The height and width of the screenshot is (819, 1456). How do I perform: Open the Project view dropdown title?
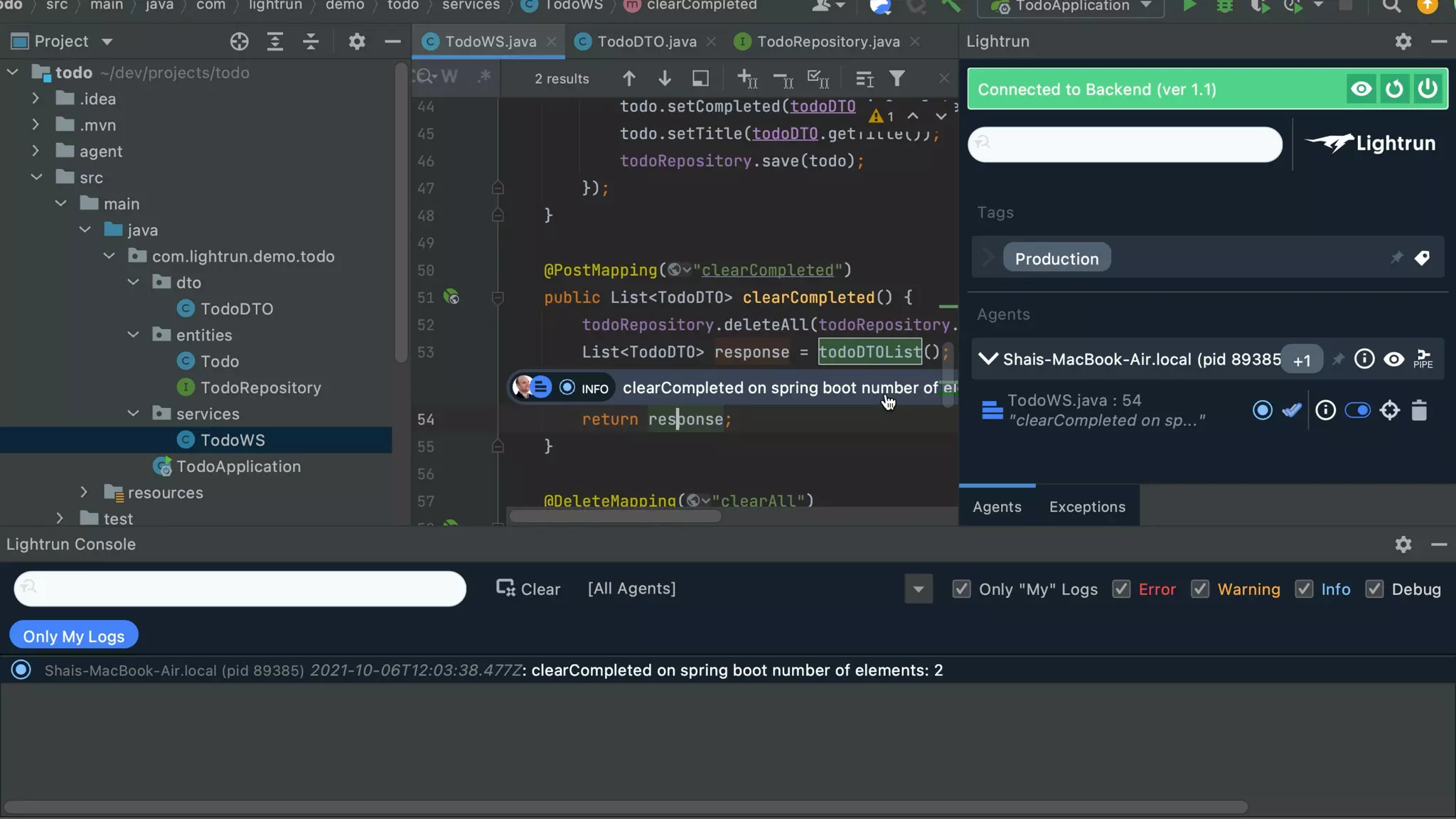tap(63, 41)
